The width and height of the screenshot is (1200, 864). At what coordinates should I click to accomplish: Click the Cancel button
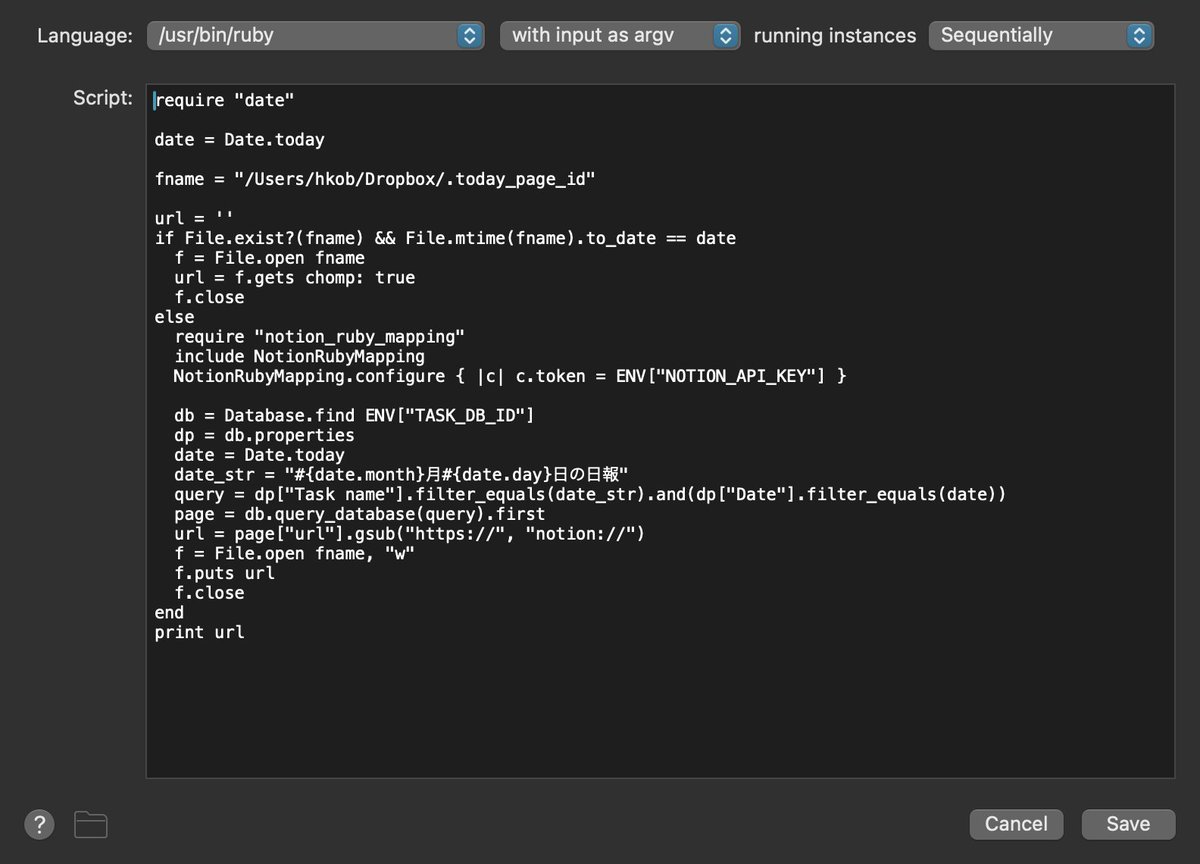coord(1016,824)
